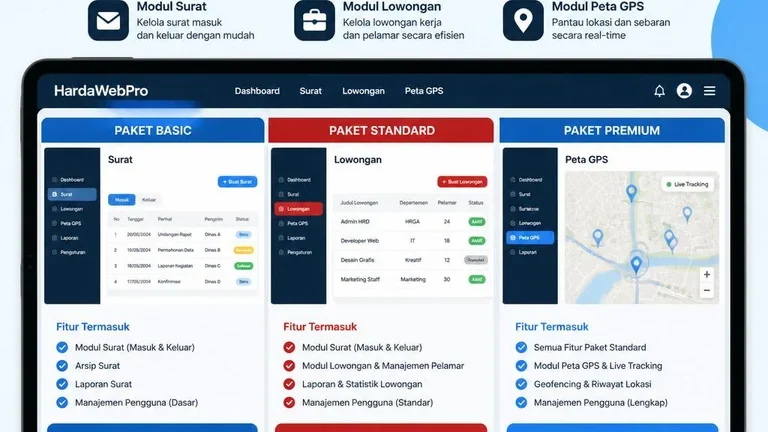Open Pengaturan in Paket Basic sidebar
This screenshot has width=768, height=432.
coord(72,252)
